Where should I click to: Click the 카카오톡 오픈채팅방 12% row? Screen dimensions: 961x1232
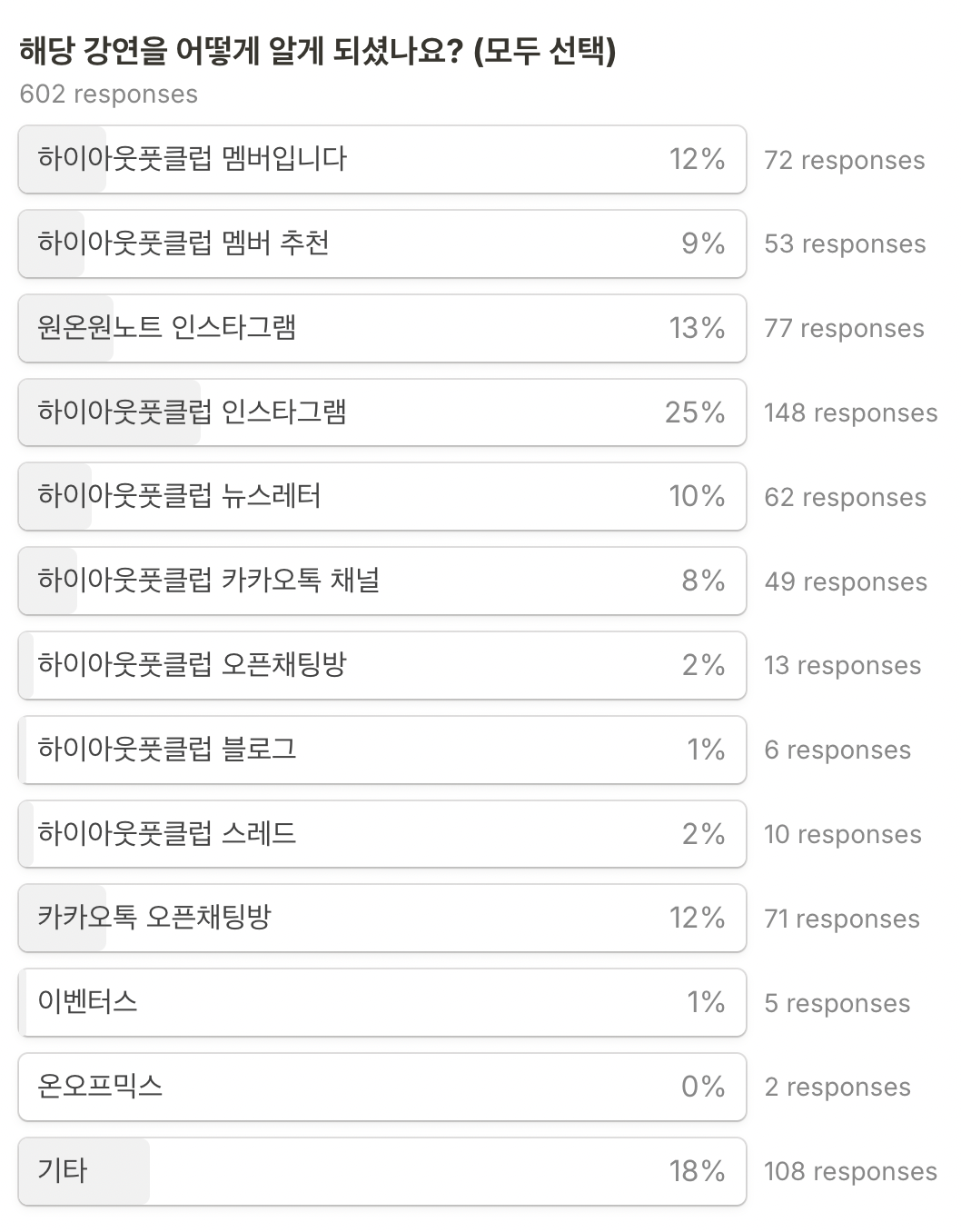click(381, 918)
